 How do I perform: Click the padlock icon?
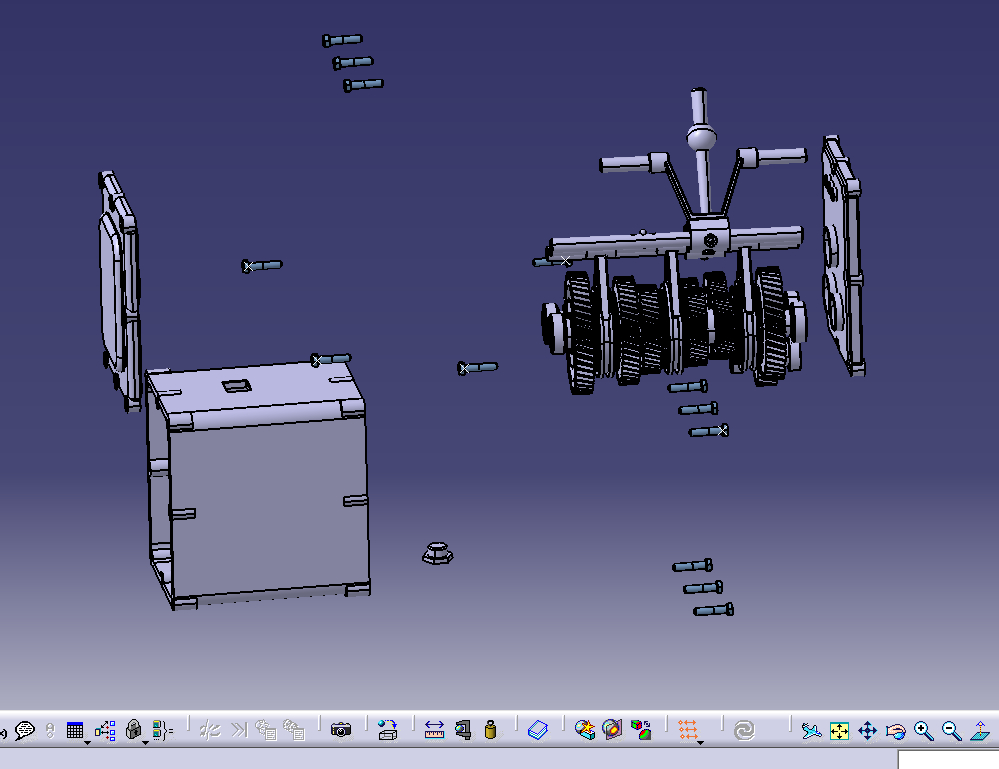(x=133, y=729)
